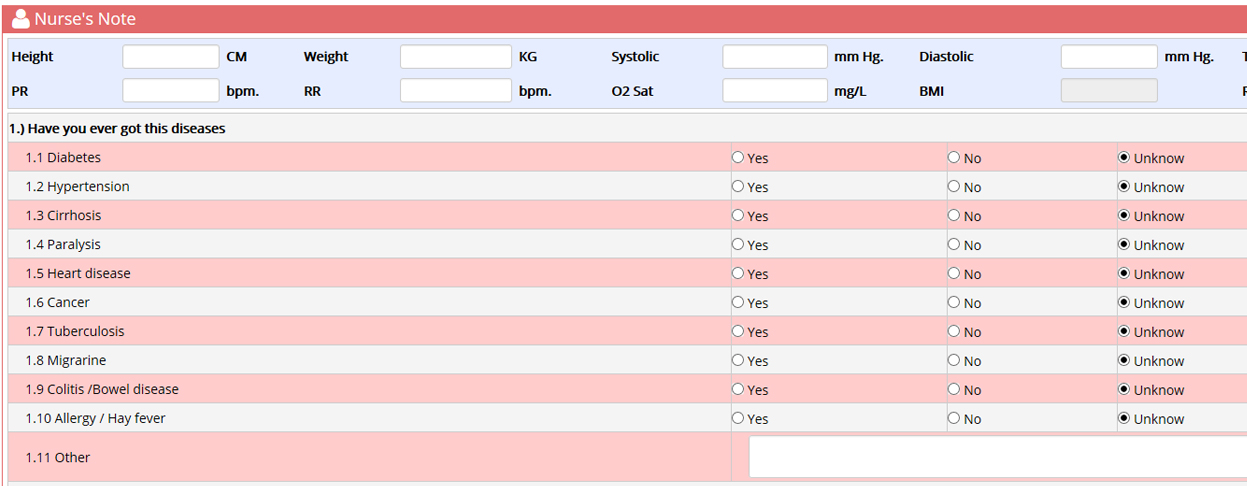Viewport: 1247px width, 486px height.
Task: Choose Yes for Cirrhosis
Action: (x=738, y=216)
